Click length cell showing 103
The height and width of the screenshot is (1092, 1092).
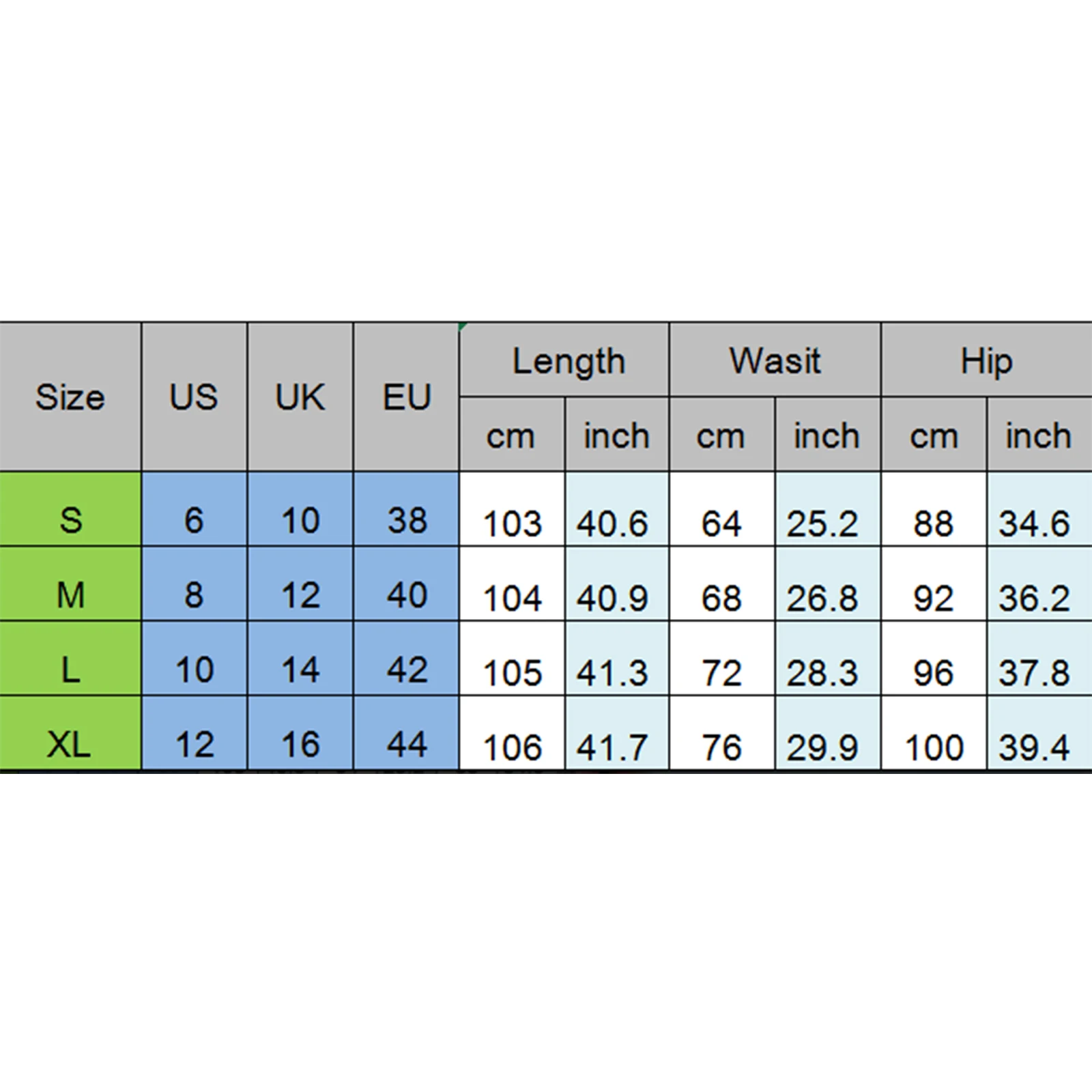[x=513, y=508]
